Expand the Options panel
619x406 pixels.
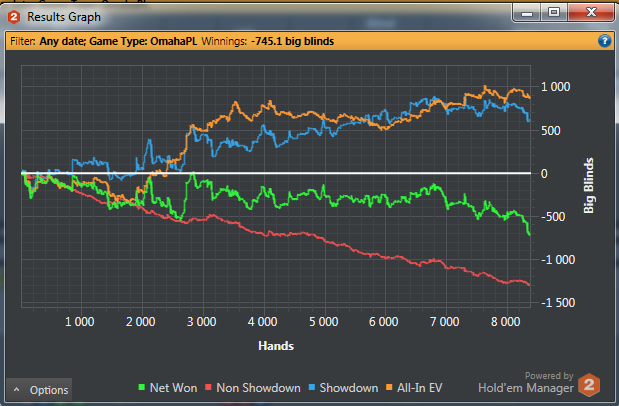[x=39, y=390]
